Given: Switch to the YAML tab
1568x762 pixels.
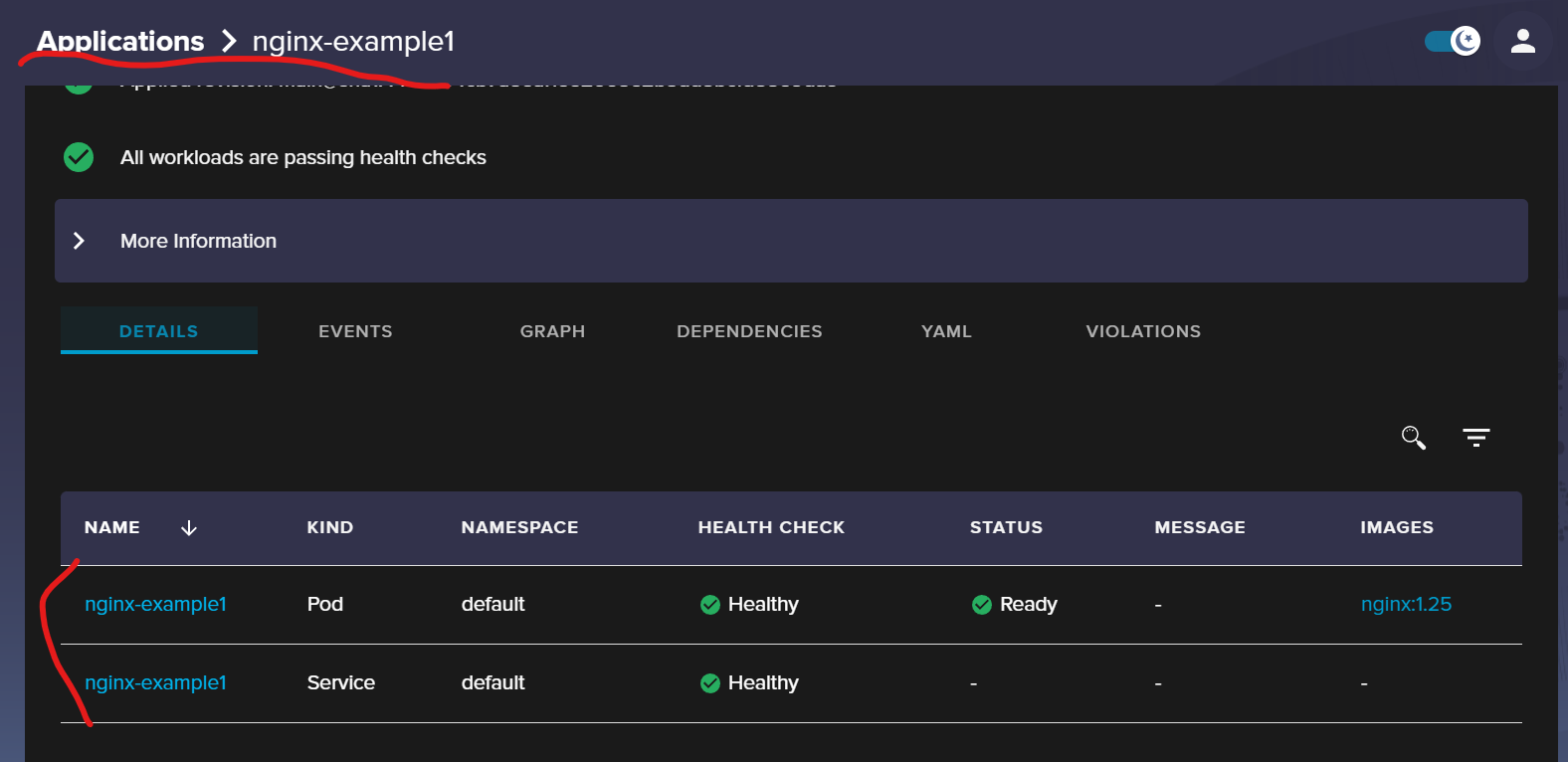Looking at the screenshot, I should 946,331.
